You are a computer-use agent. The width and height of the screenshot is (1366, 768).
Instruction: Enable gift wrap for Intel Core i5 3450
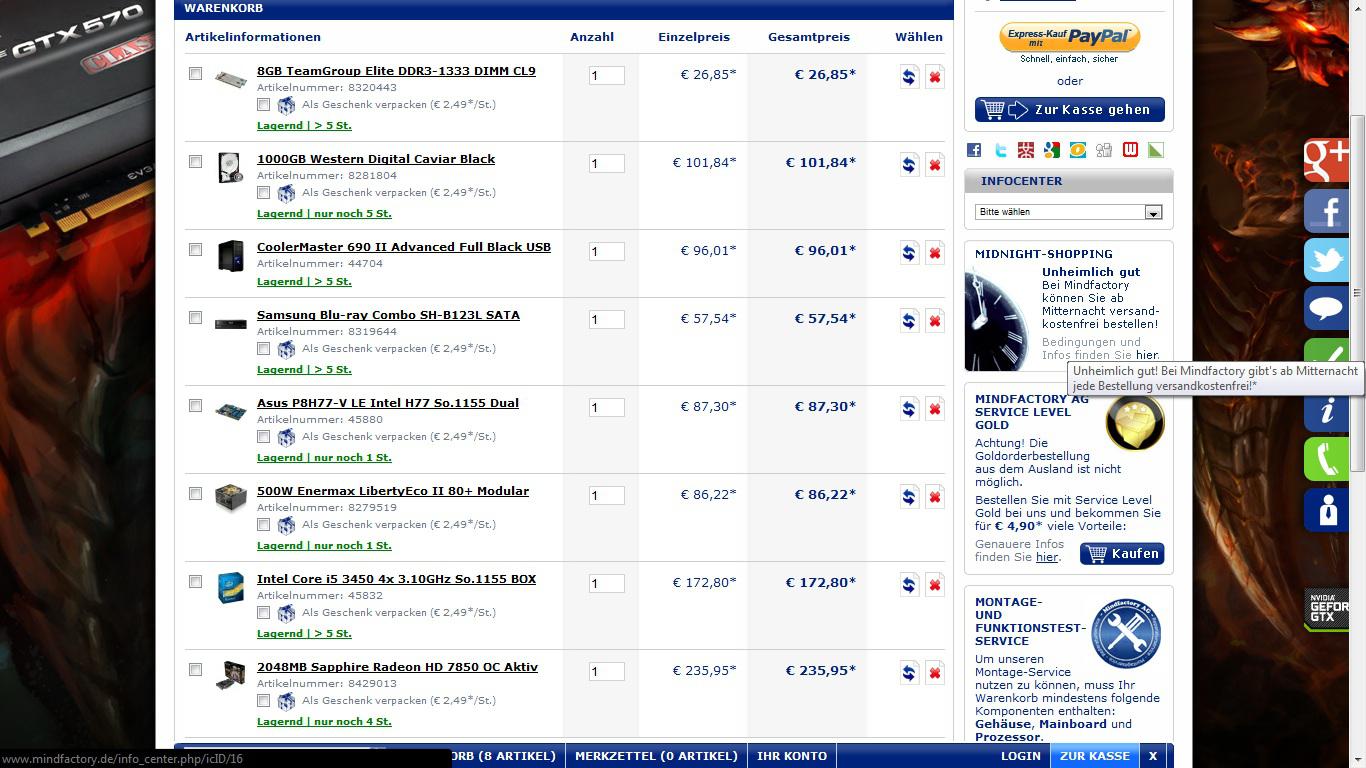tap(263, 612)
